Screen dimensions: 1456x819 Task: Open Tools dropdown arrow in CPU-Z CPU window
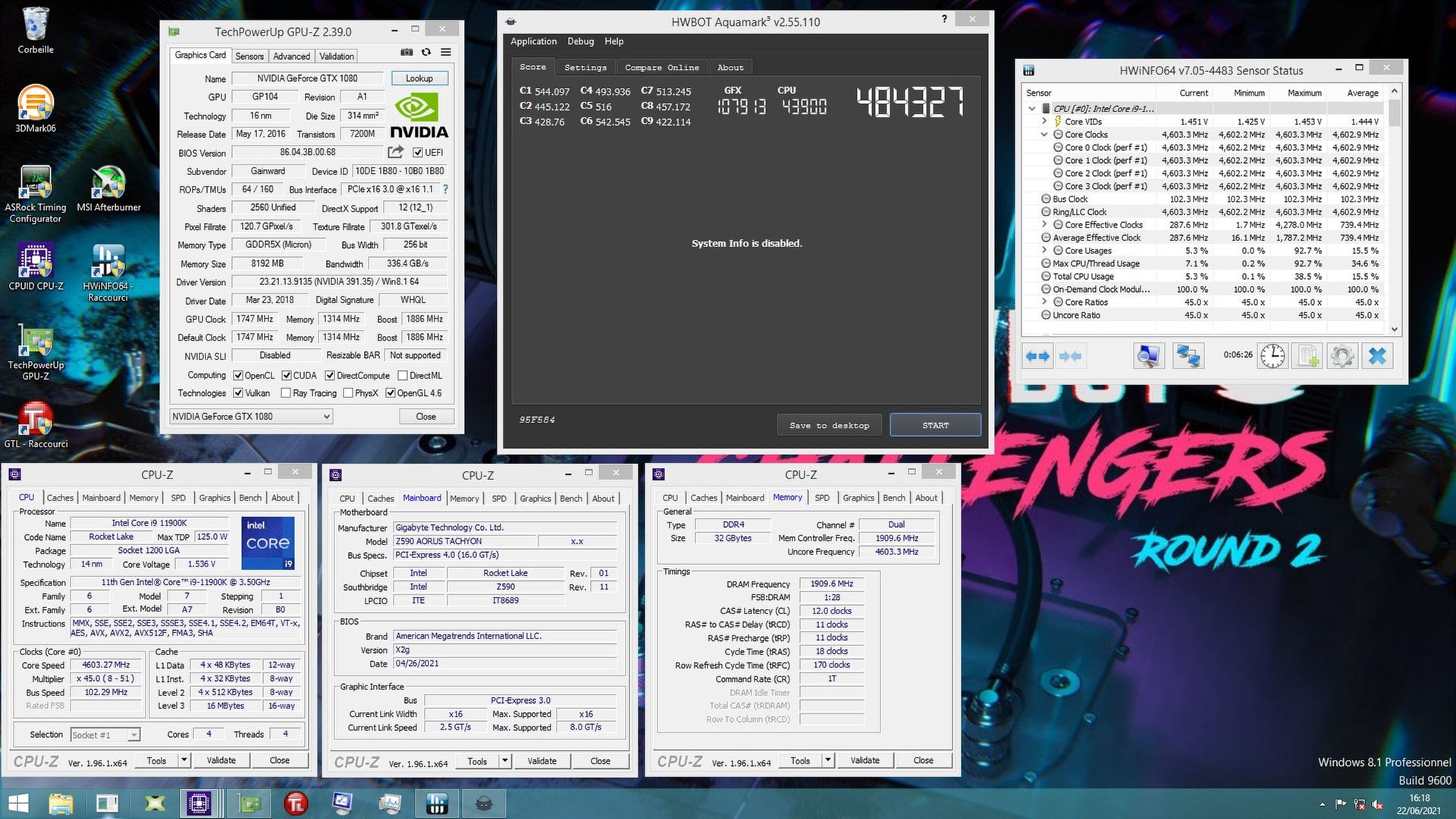(x=184, y=760)
